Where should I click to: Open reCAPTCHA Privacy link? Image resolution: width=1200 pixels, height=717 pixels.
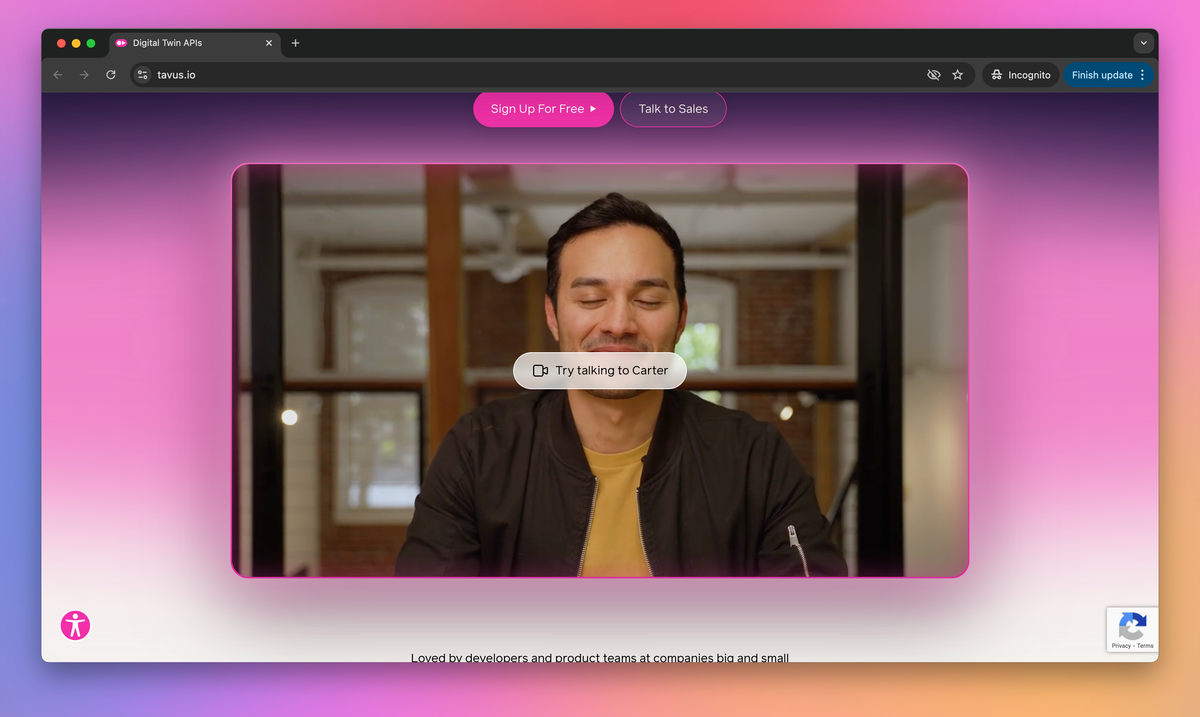tap(1121, 646)
